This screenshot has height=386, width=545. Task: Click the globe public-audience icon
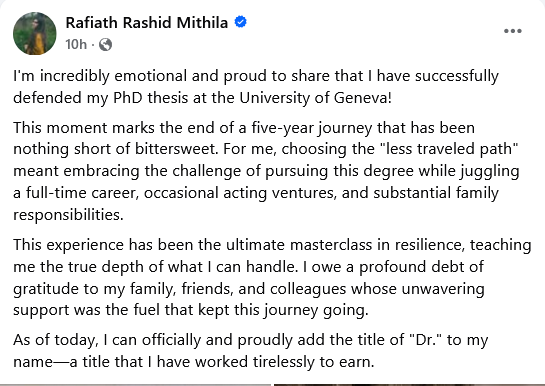(105, 44)
